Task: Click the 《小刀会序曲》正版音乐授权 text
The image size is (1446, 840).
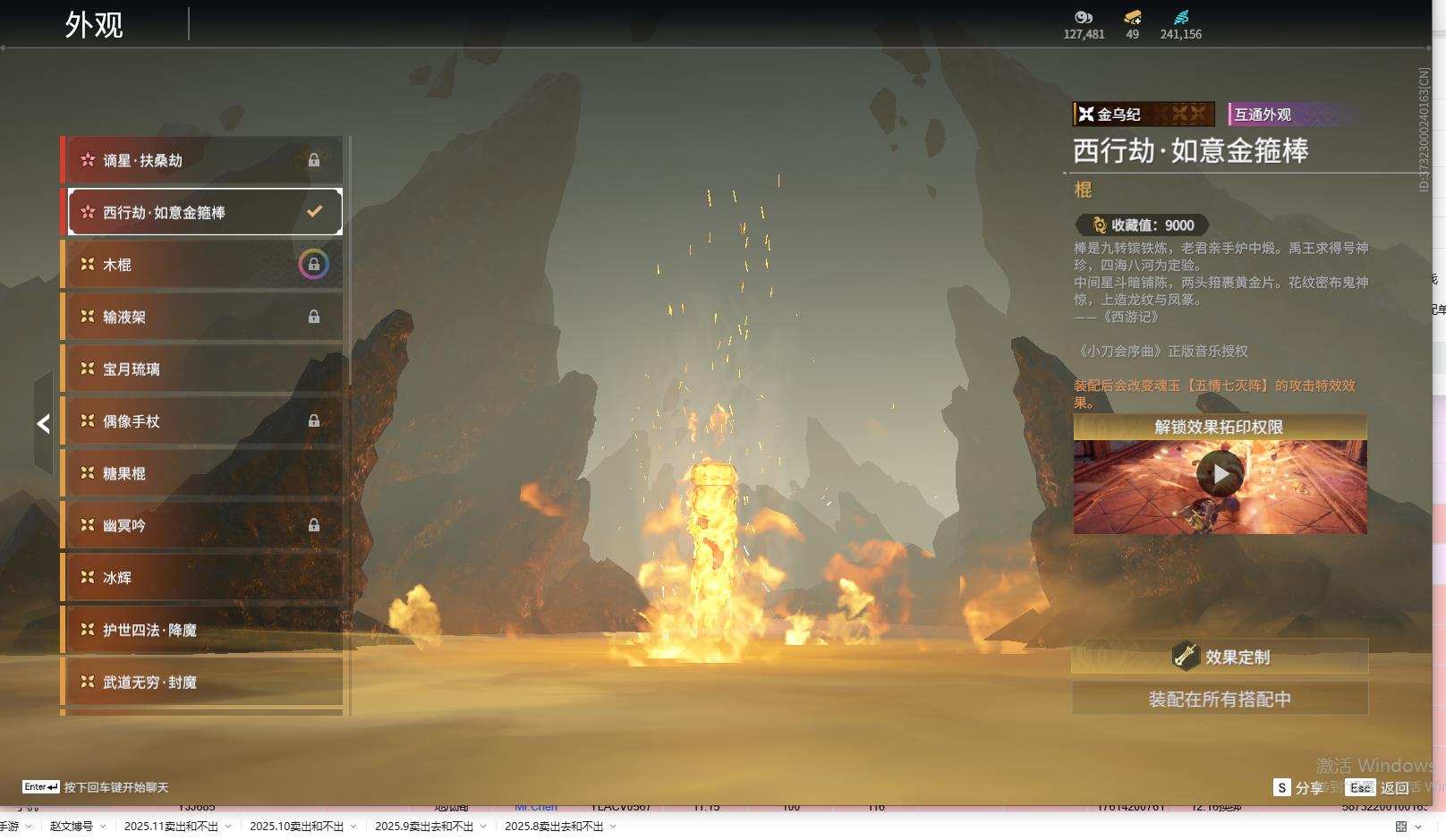Action: click(1161, 352)
